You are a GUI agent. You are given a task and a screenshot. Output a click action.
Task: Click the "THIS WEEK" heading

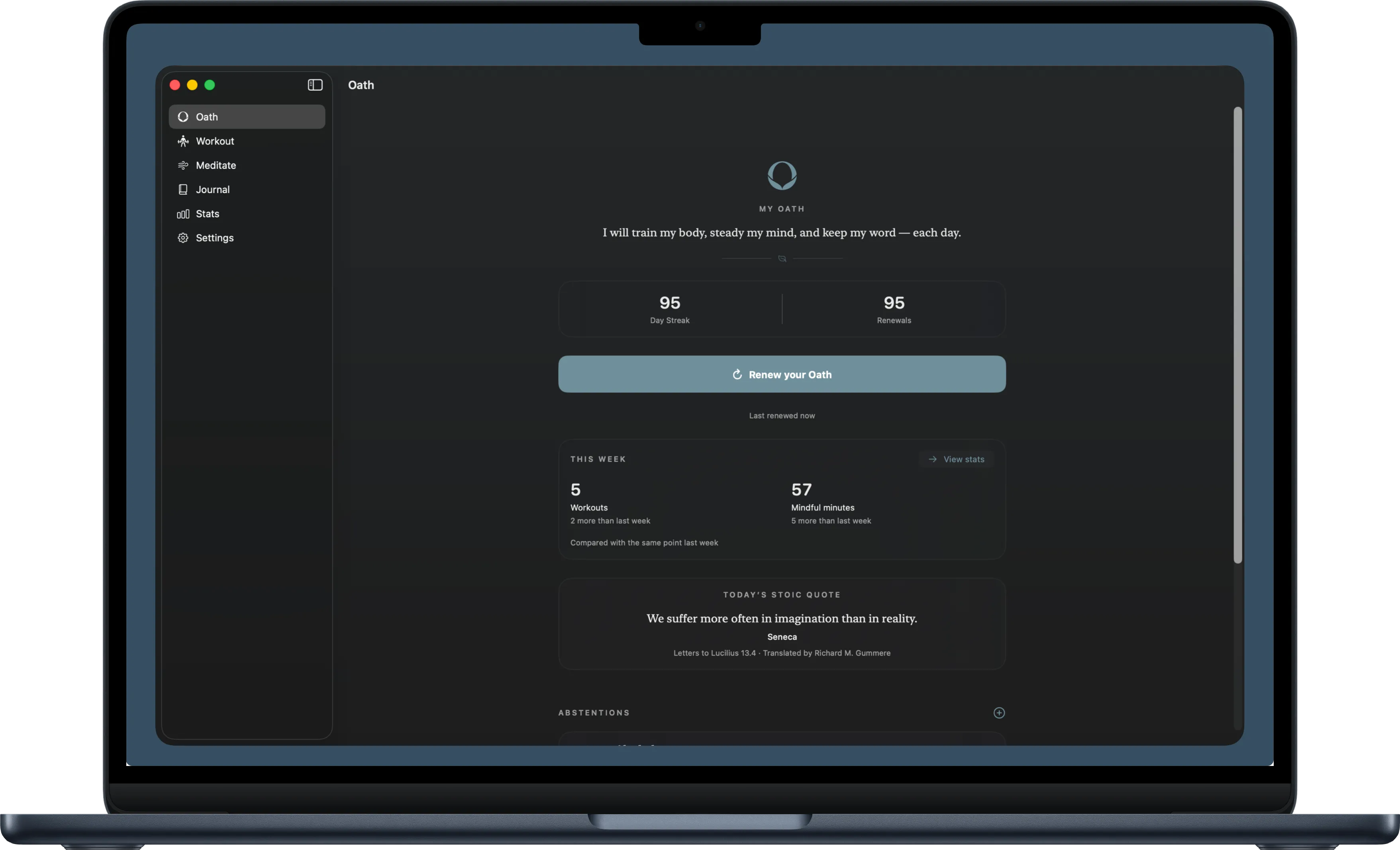tap(598, 459)
